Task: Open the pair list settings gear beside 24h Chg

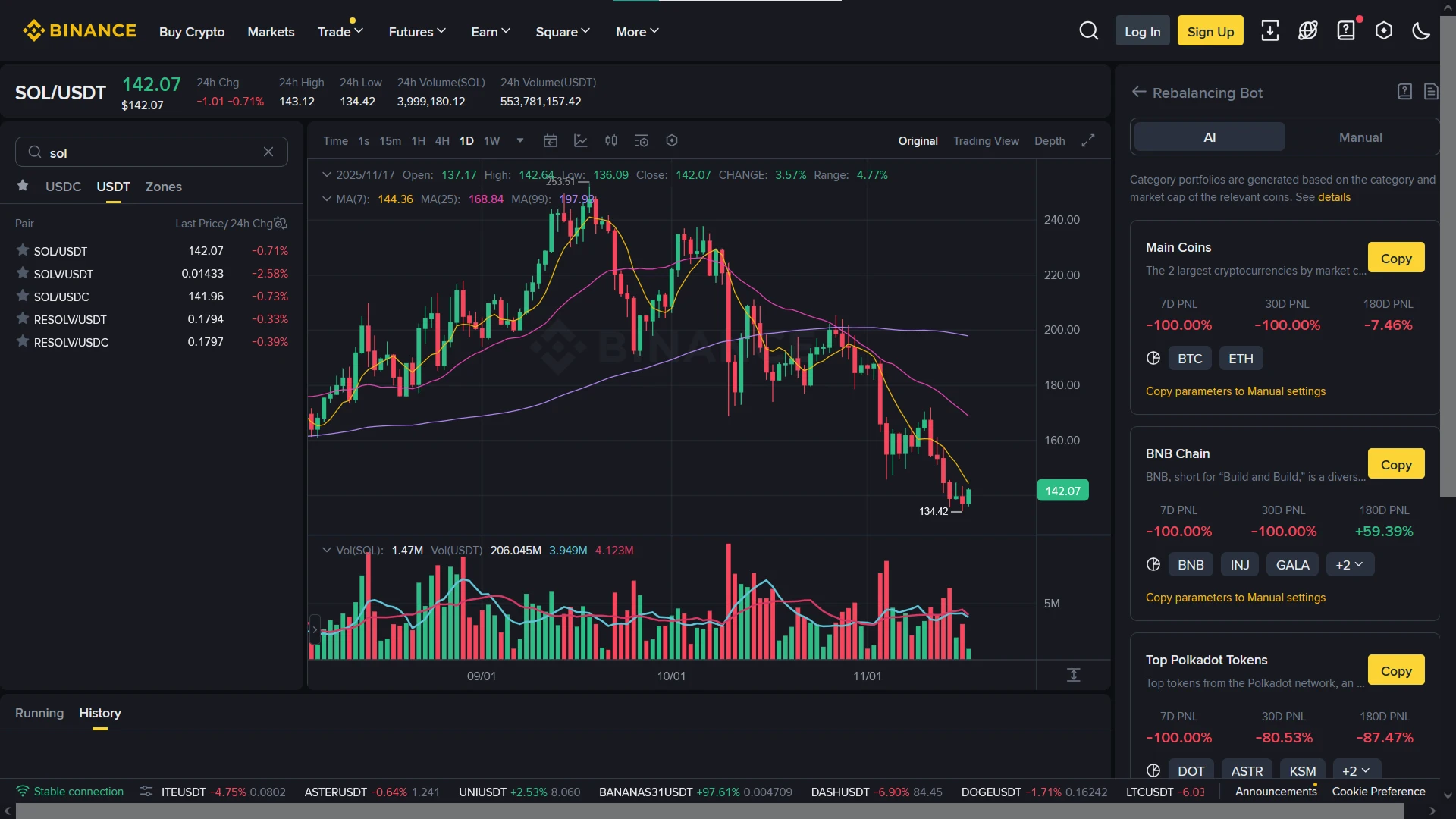Action: (x=280, y=223)
